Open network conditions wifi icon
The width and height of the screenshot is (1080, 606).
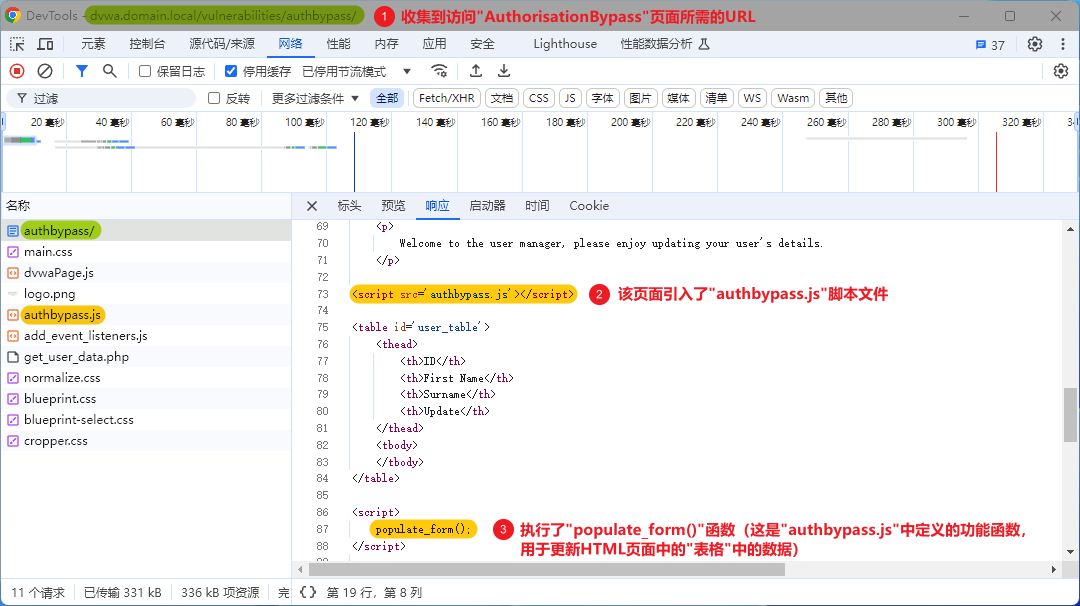point(439,71)
